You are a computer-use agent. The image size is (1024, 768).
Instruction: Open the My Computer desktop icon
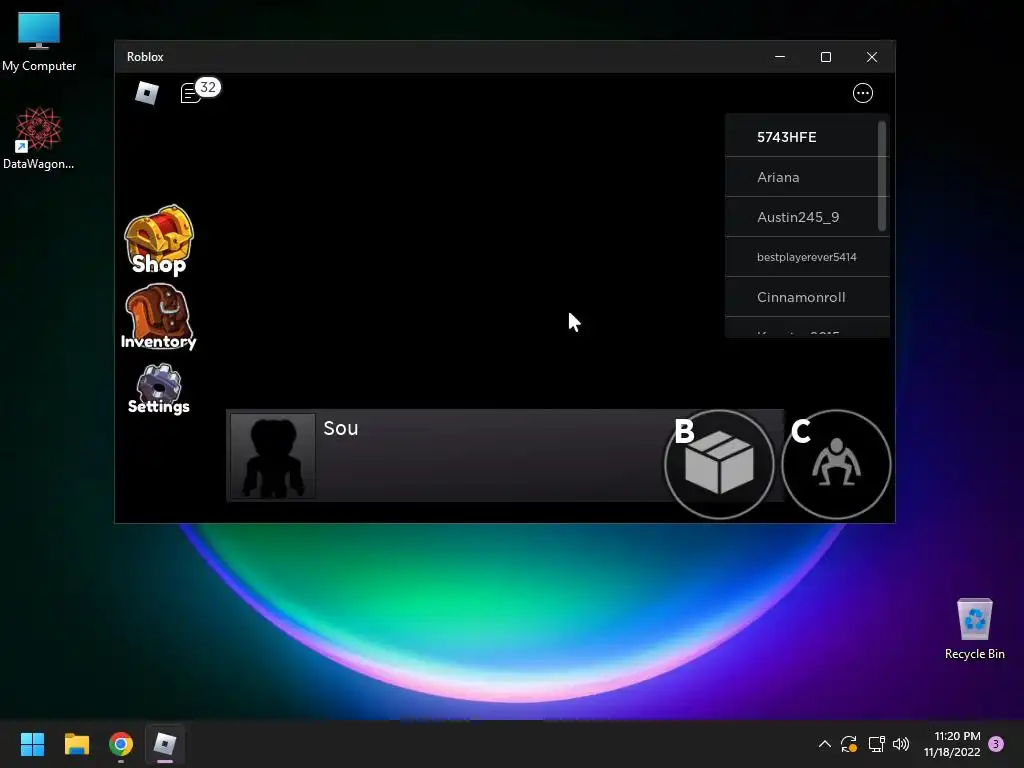click(39, 41)
